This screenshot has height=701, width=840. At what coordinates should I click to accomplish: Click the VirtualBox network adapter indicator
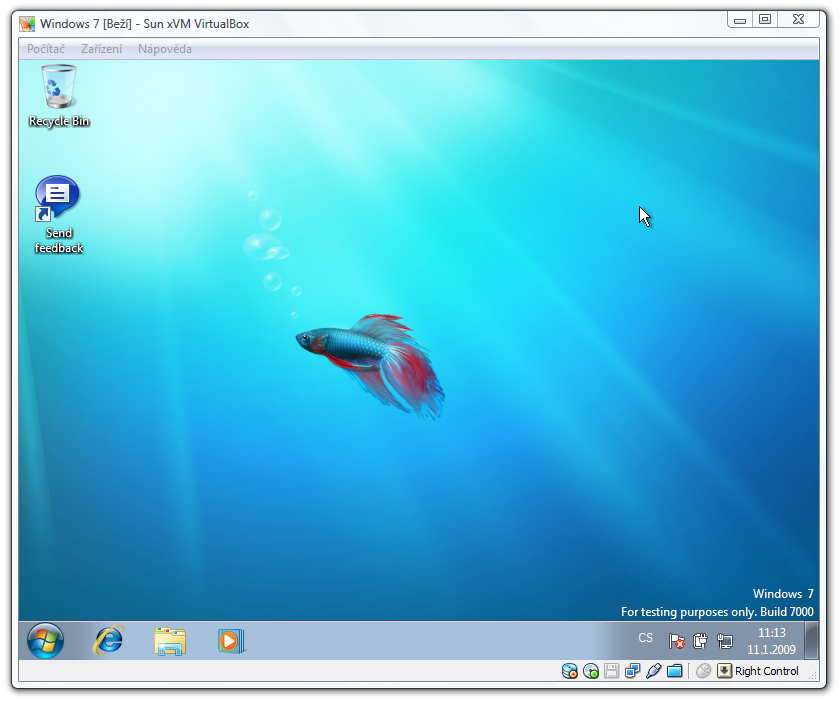[x=633, y=671]
